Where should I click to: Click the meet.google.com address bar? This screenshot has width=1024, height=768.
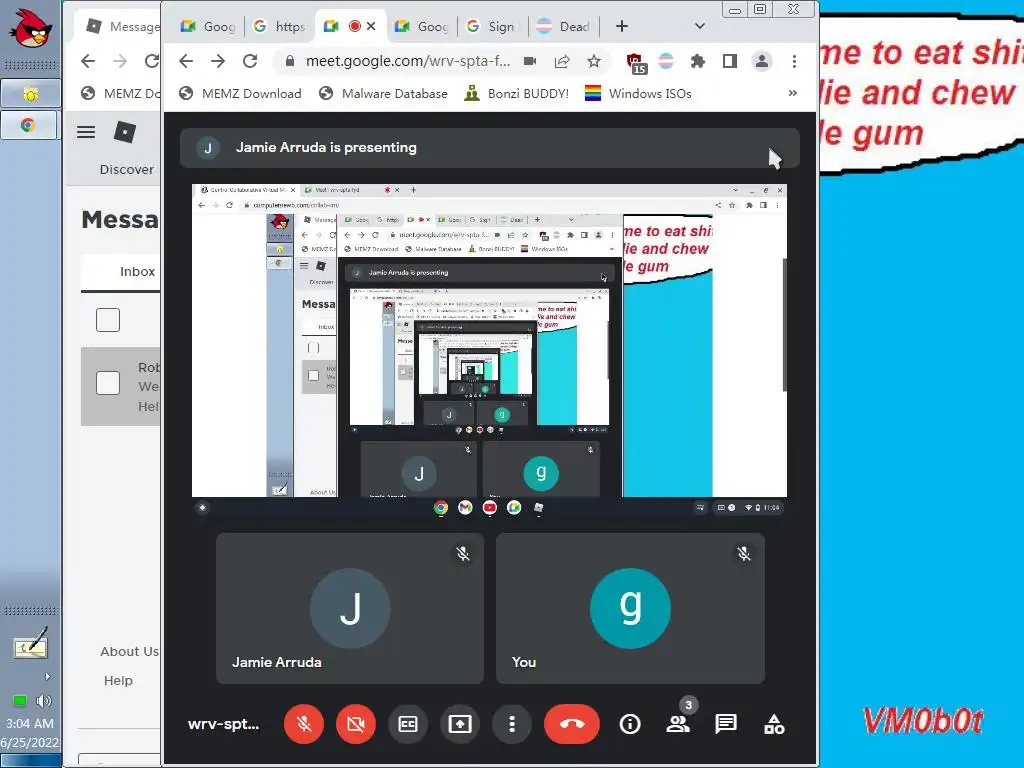(x=408, y=61)
